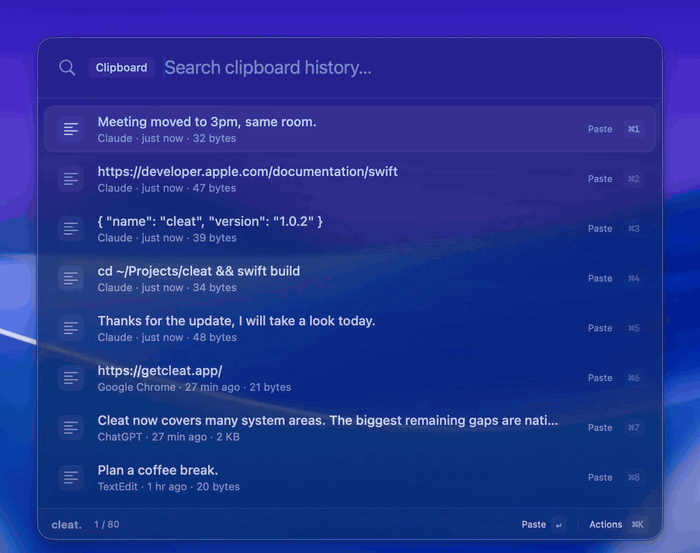Click Paste for Plan a coffee break

[x=600, y=478]
